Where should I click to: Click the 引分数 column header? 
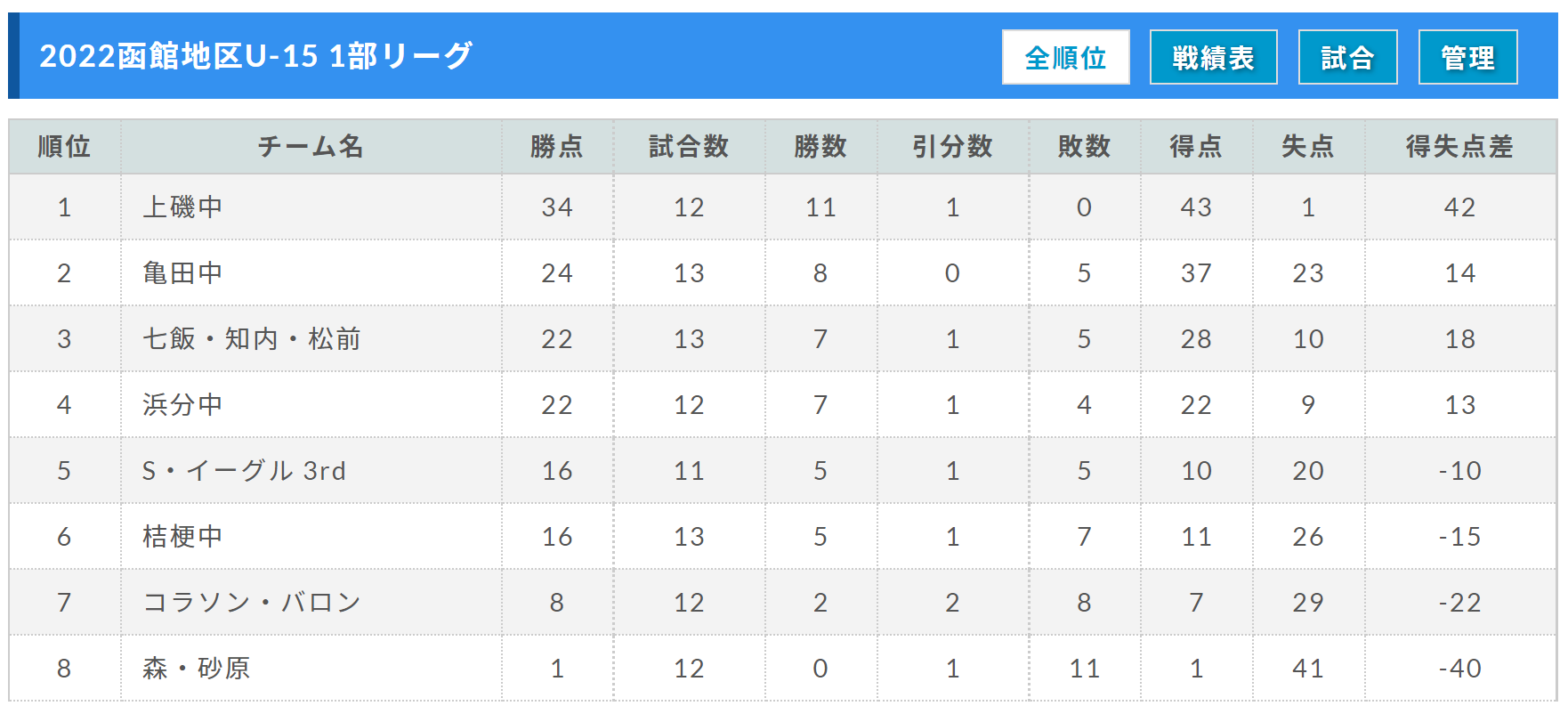953,146
